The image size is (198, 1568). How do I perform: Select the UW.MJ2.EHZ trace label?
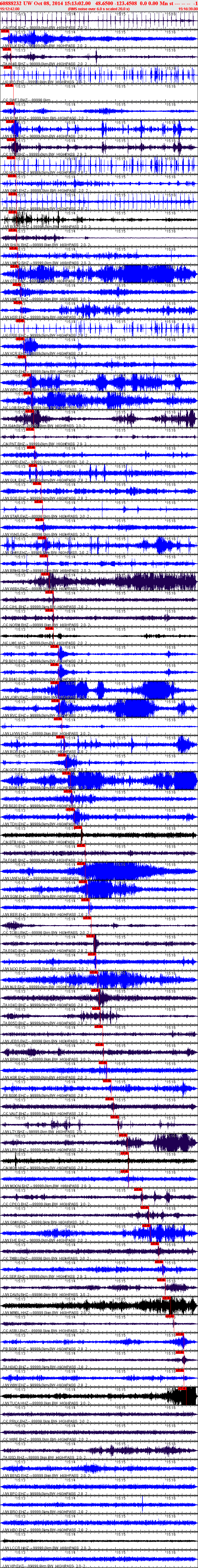pyautogui.click(x=45, y=987)
